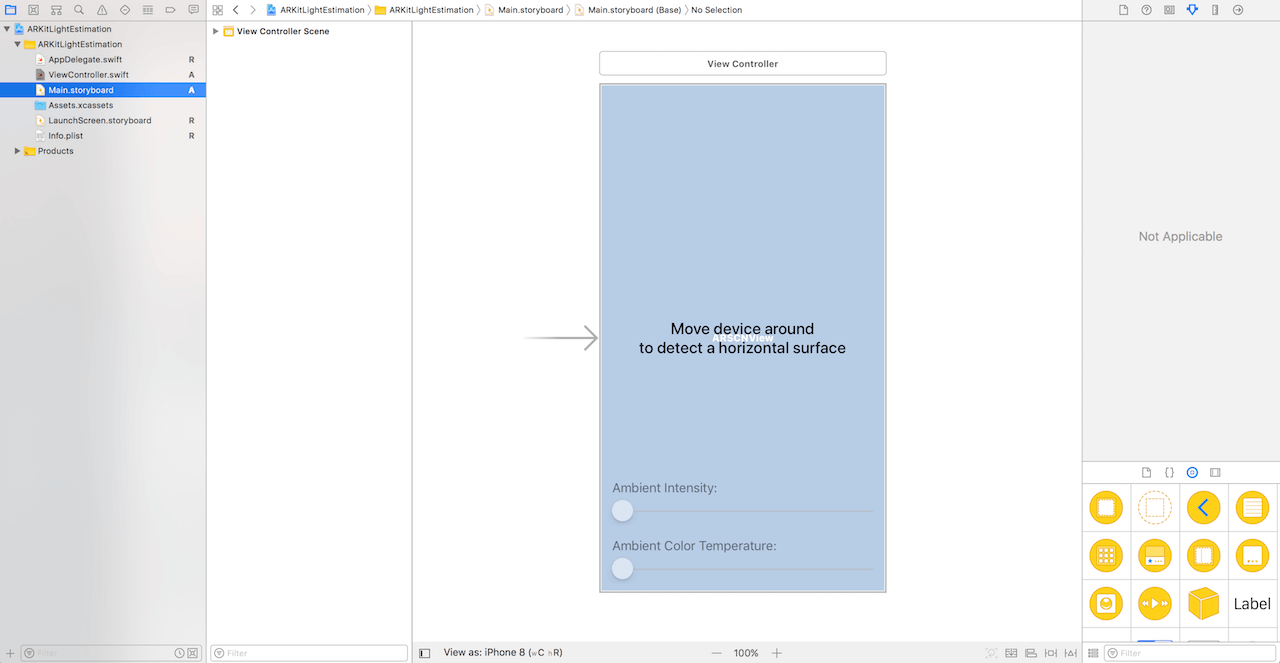
Task: Expand the Products folder
Action: tap(17, 151)
